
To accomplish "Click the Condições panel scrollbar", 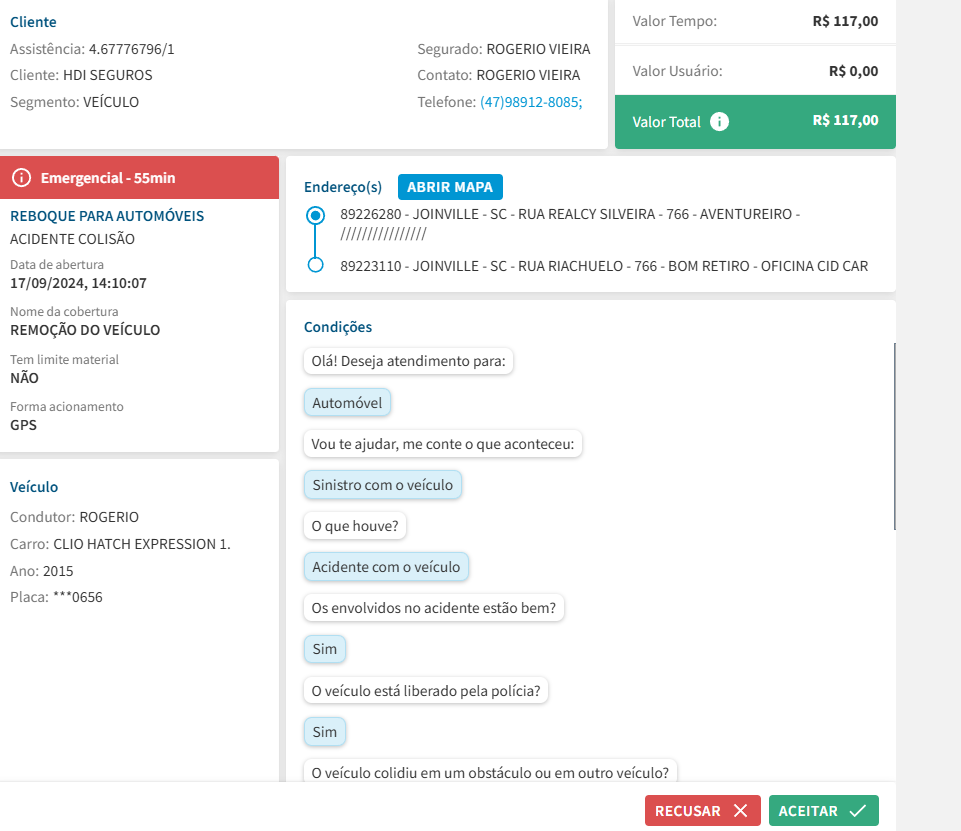I will pos(894,436).
